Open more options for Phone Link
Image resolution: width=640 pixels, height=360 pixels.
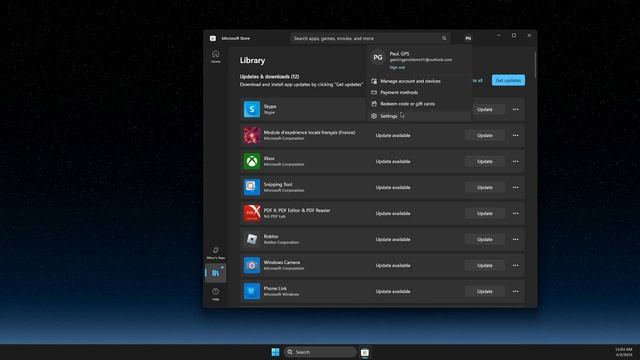[x=516, y=291]
